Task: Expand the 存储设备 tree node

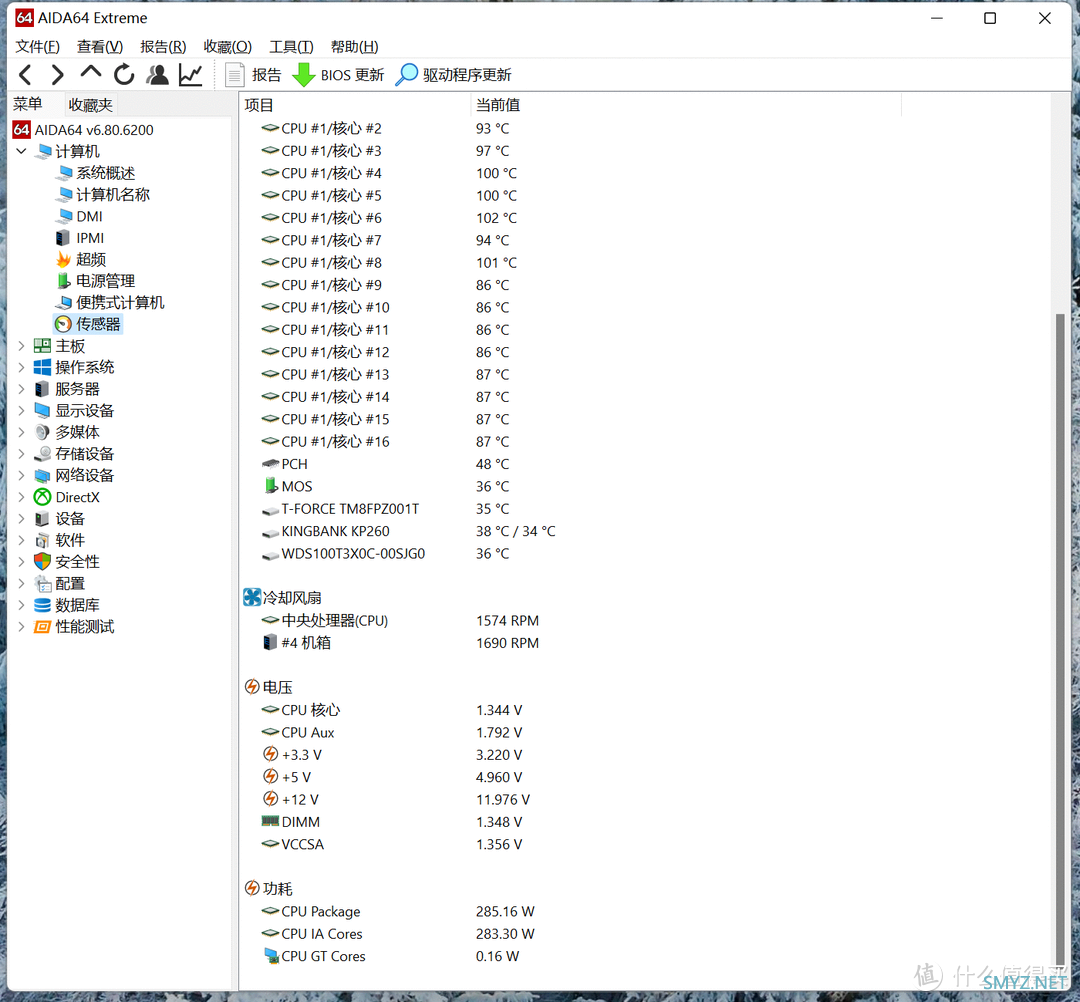Action: pyautogui.click(x=21, y=454)
